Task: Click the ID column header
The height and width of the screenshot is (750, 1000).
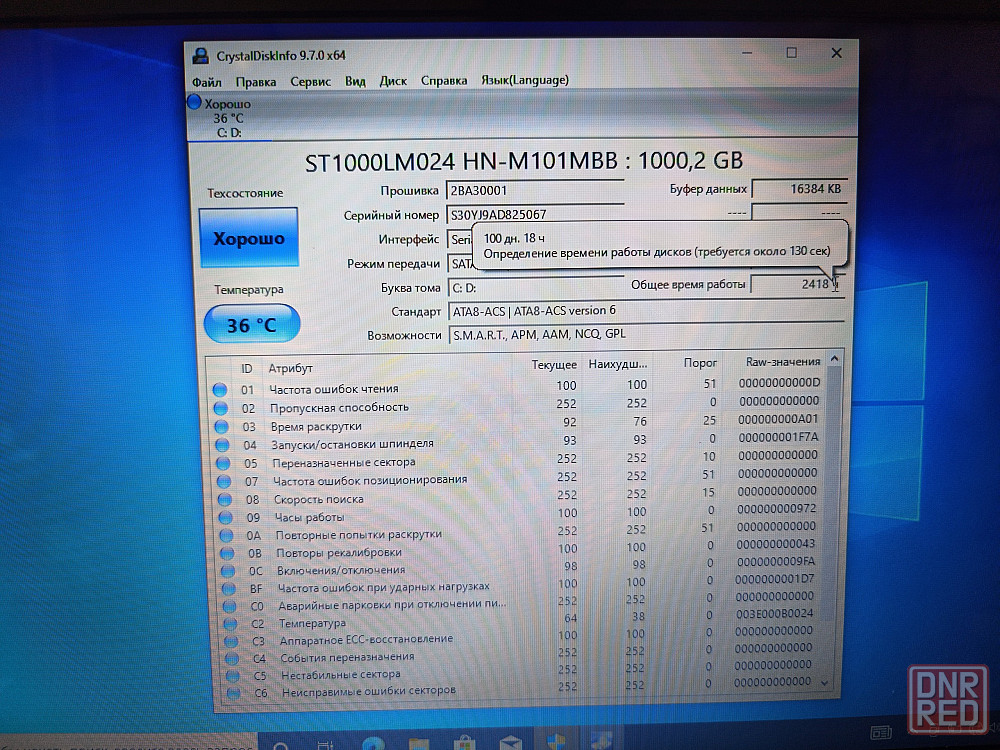Action: (x=247, y=369)
